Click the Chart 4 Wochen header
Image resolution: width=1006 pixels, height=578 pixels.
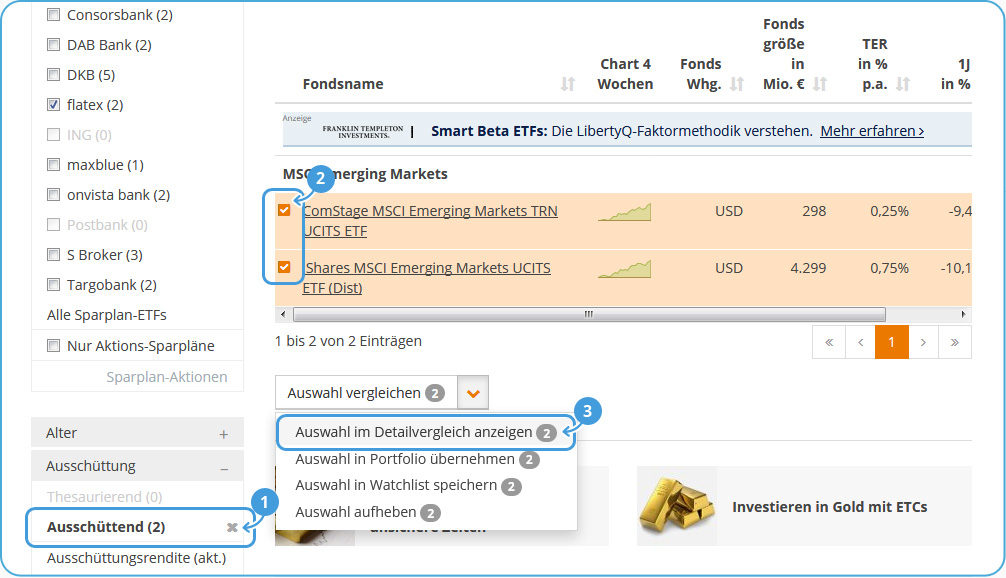click(625, 74)
